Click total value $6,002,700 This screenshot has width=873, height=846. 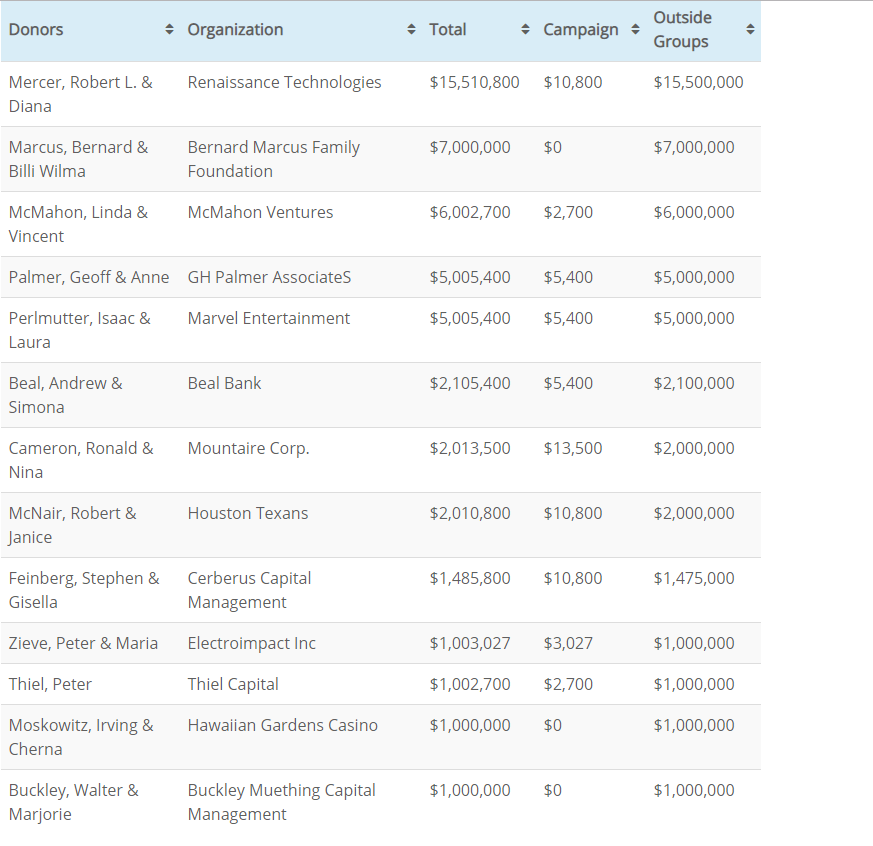(x=470, y=213)
